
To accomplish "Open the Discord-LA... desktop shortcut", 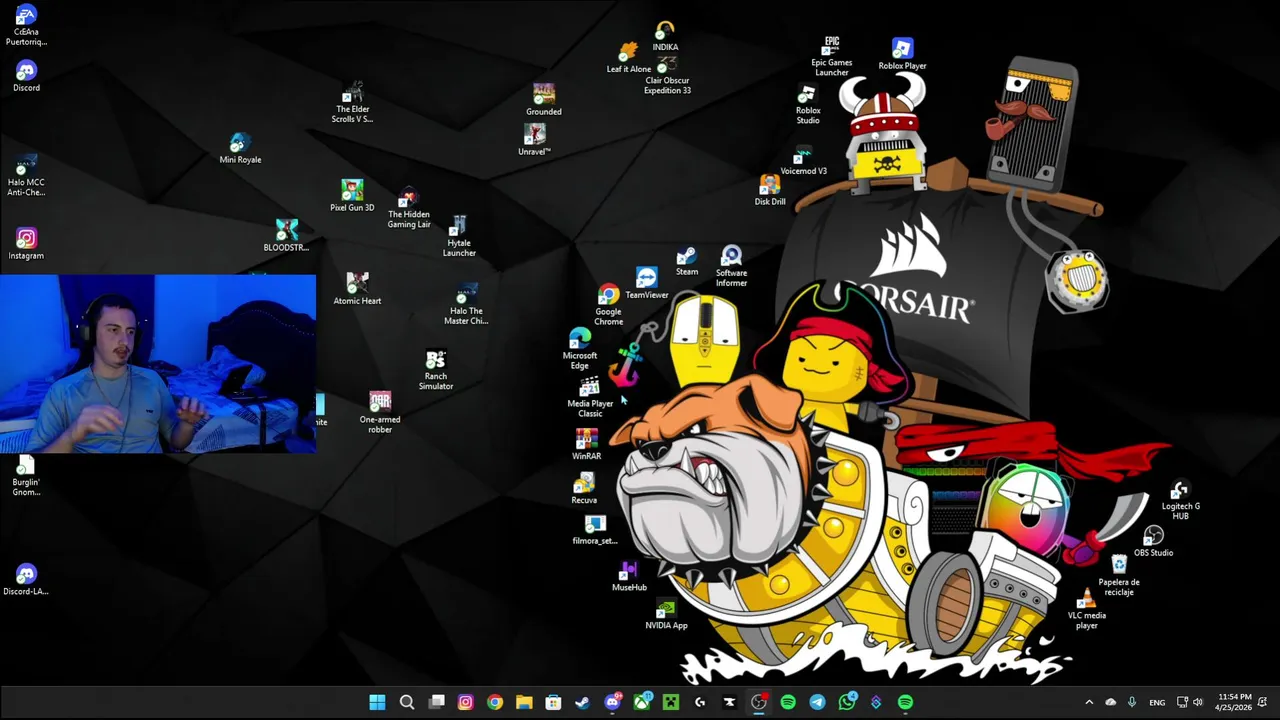I will coord(26,579).
